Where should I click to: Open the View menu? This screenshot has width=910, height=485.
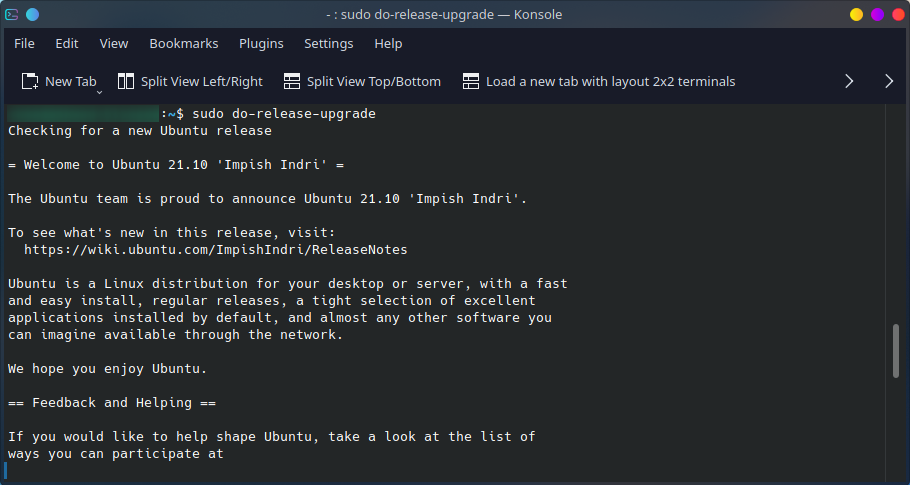point(114,44)
